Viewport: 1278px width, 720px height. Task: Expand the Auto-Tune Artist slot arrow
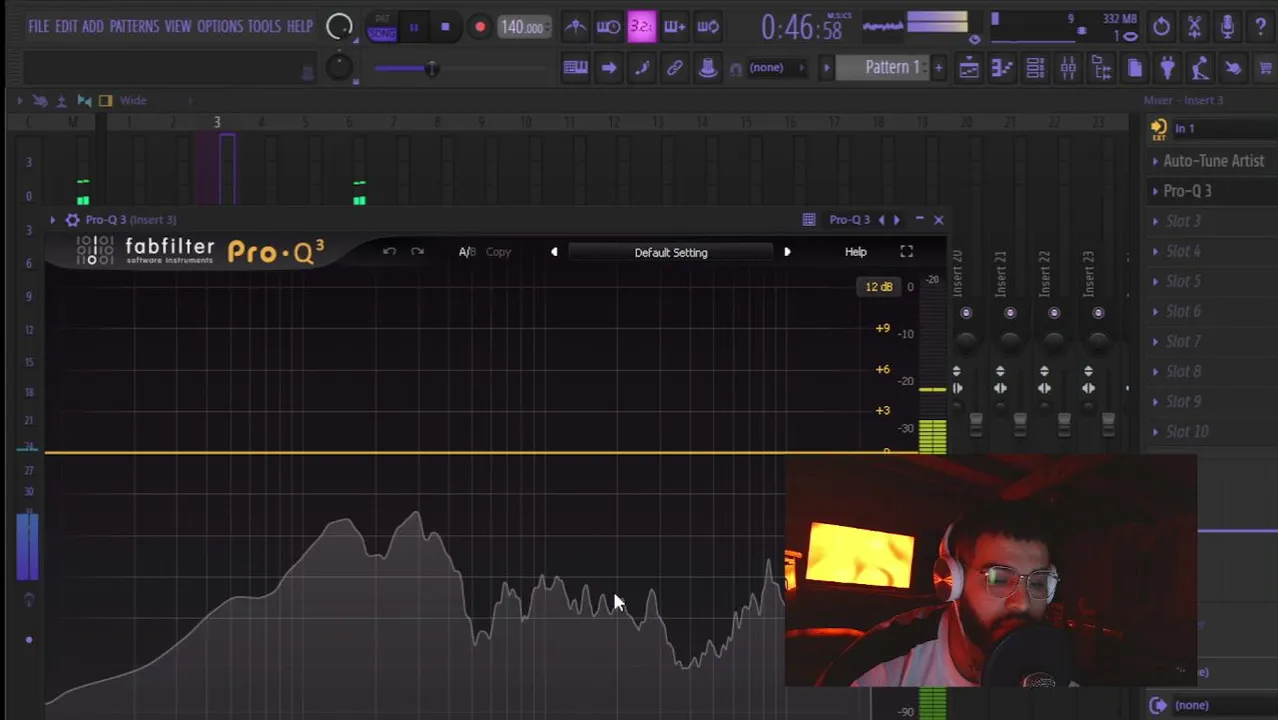[x=1155, y=161]
